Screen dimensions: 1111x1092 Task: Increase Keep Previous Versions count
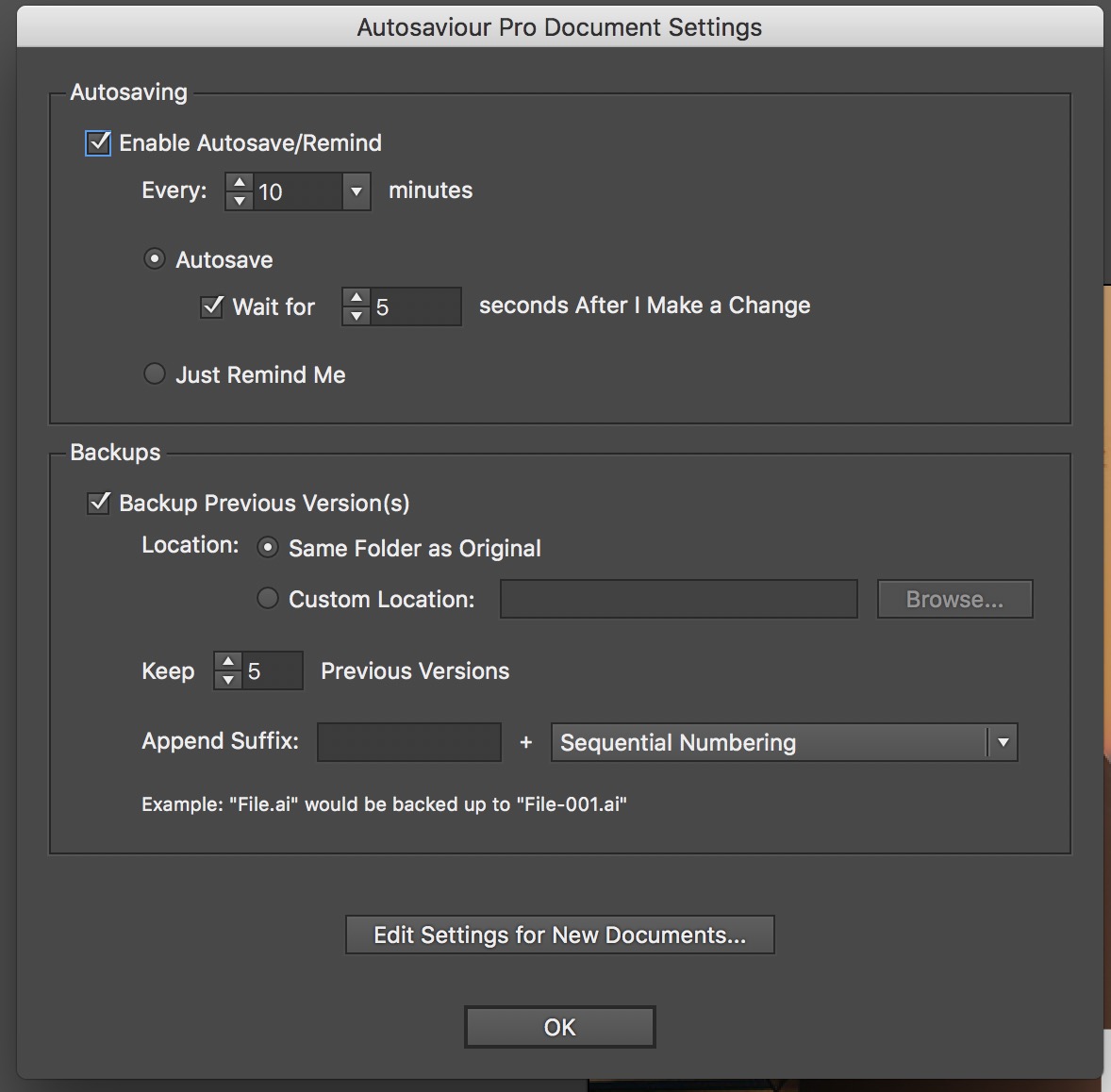tap(227, 662)
